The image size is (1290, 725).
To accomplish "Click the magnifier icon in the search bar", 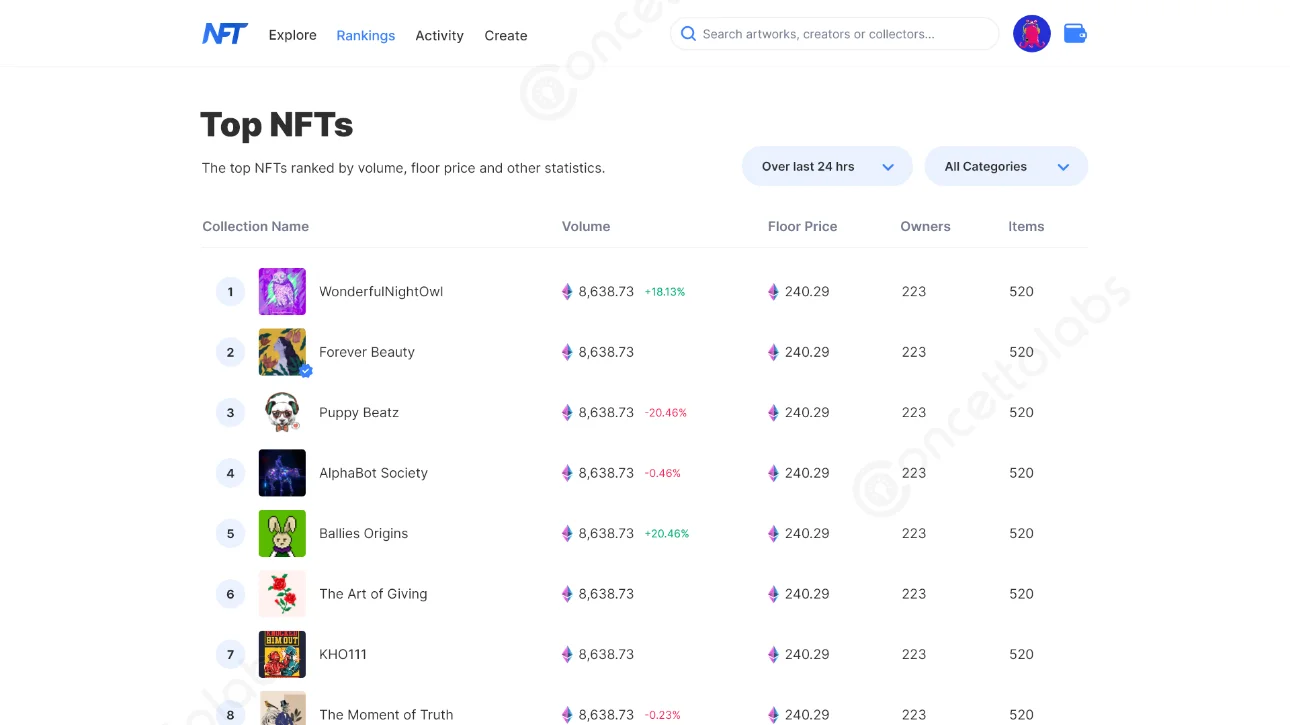I will 688,33.
